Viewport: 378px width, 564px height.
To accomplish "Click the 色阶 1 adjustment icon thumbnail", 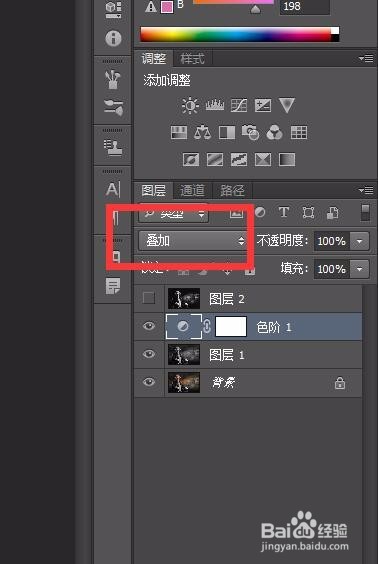I will (x=183, y=326).
